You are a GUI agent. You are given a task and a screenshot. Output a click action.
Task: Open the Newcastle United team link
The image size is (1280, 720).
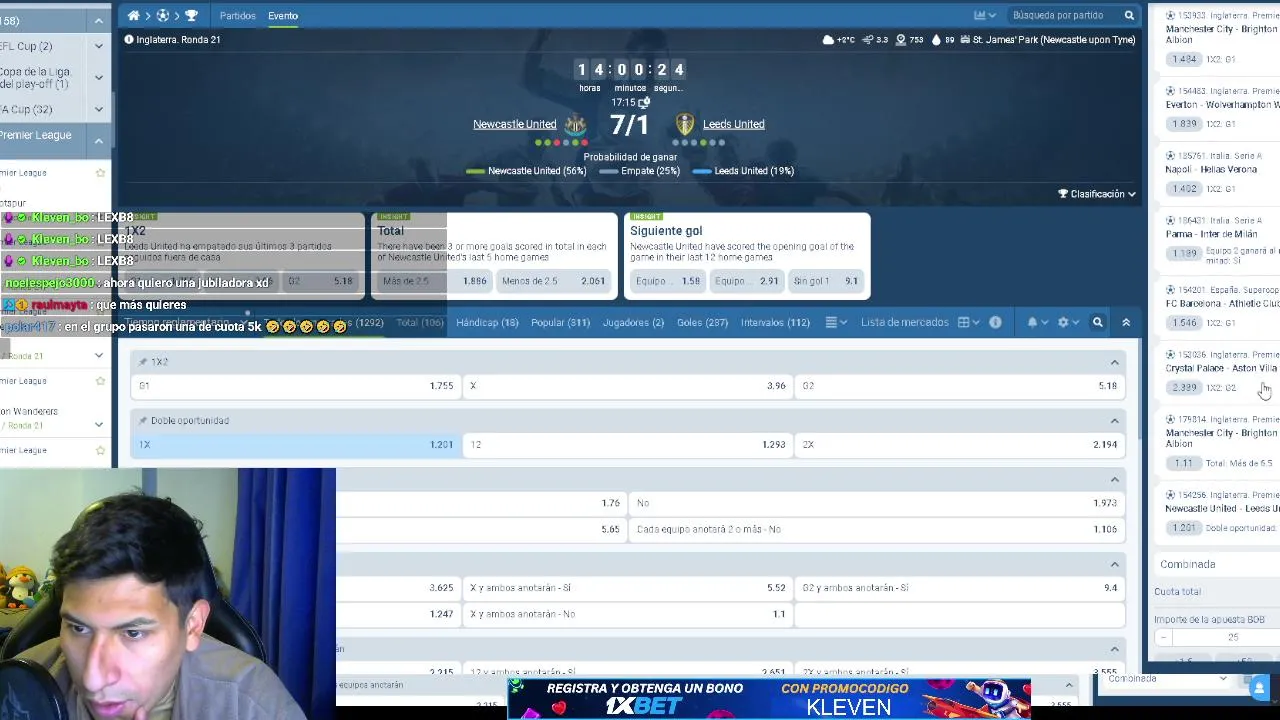(514, 124)
